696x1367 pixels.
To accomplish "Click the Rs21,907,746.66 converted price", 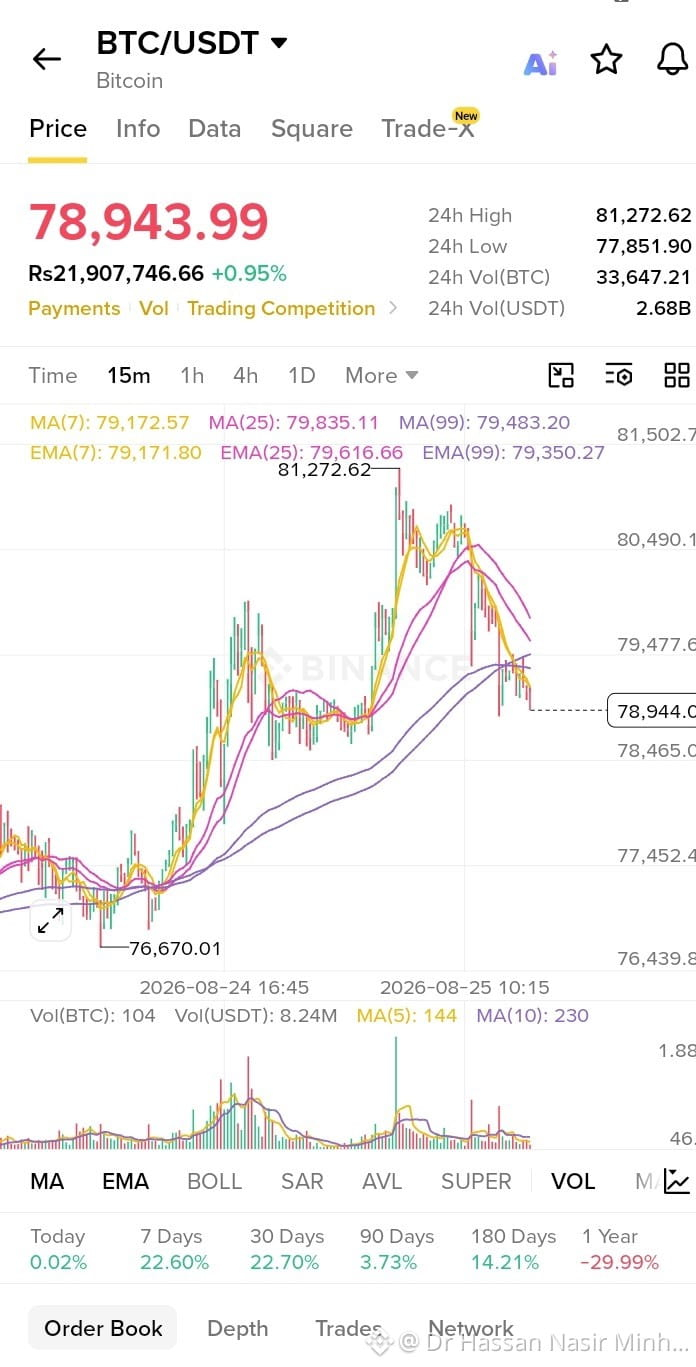I will 116,273.
